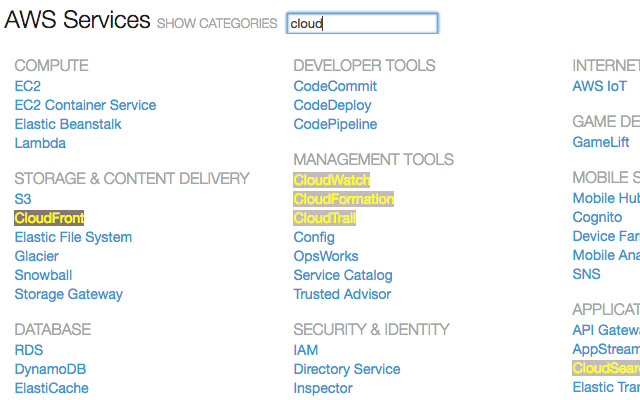Open the highlighted CloudFront link
The width and height of the screenshot is (640, 400).
click(x=49, y=218)
